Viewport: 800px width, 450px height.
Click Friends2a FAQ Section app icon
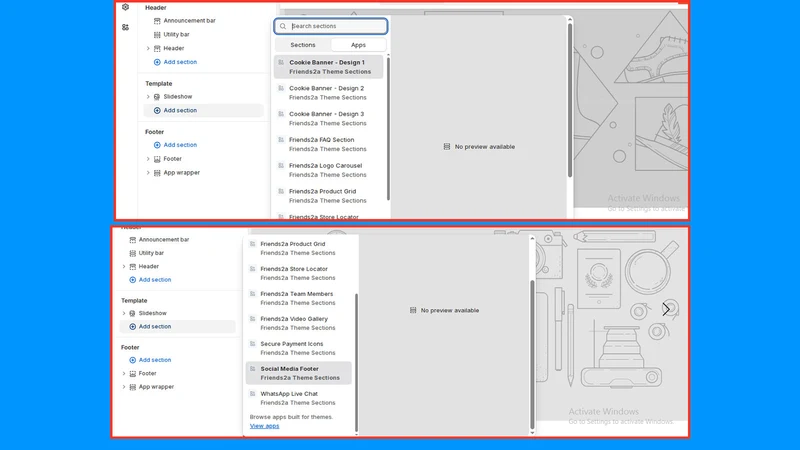[281, 139]
